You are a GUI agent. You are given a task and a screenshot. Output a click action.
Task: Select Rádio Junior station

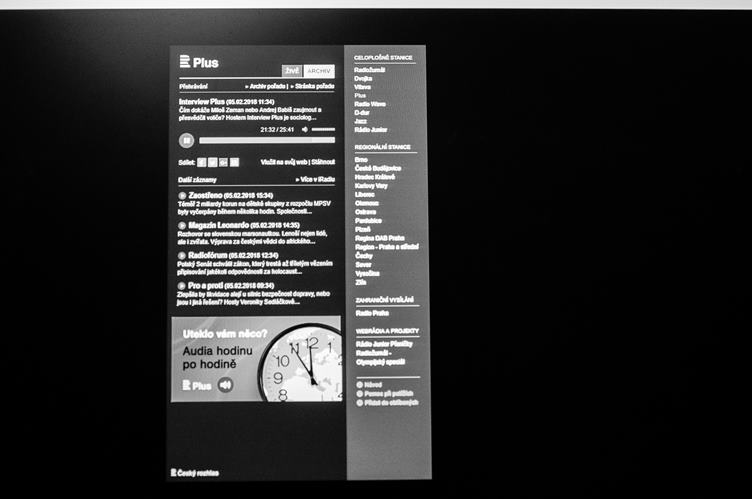[371, 130]
